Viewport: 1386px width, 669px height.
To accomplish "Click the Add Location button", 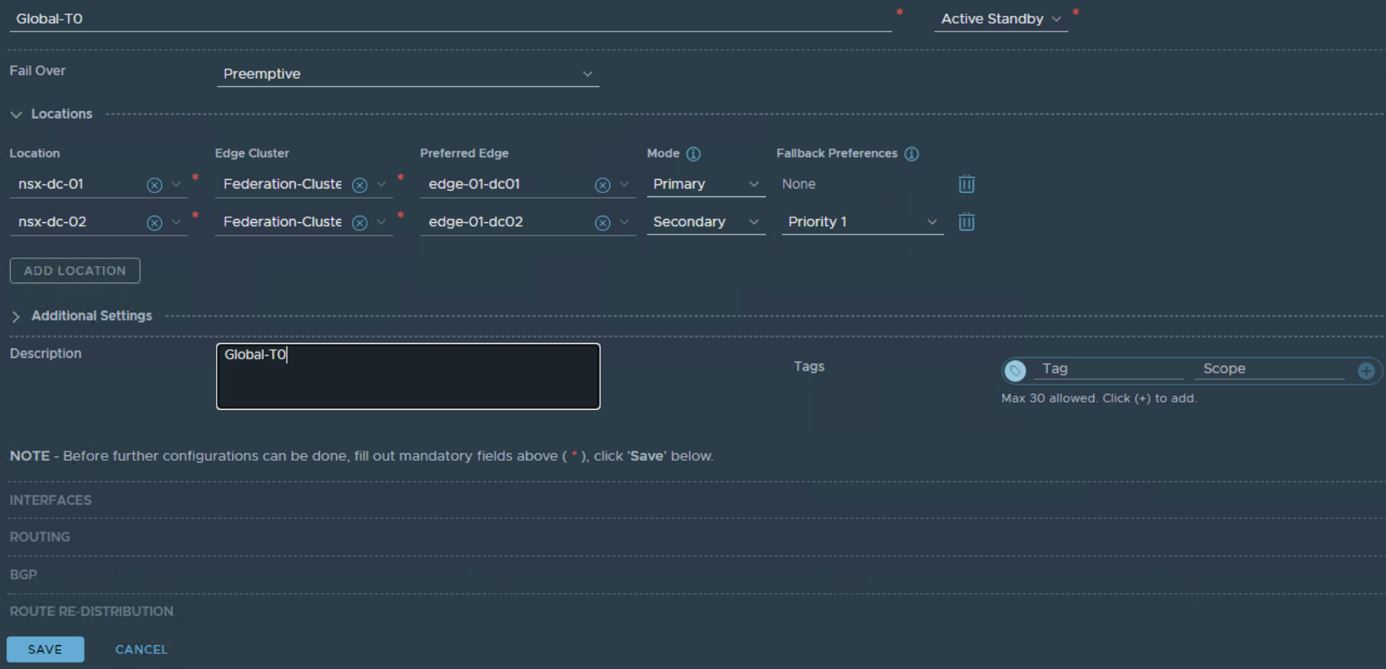I will [x=75, y=271].
